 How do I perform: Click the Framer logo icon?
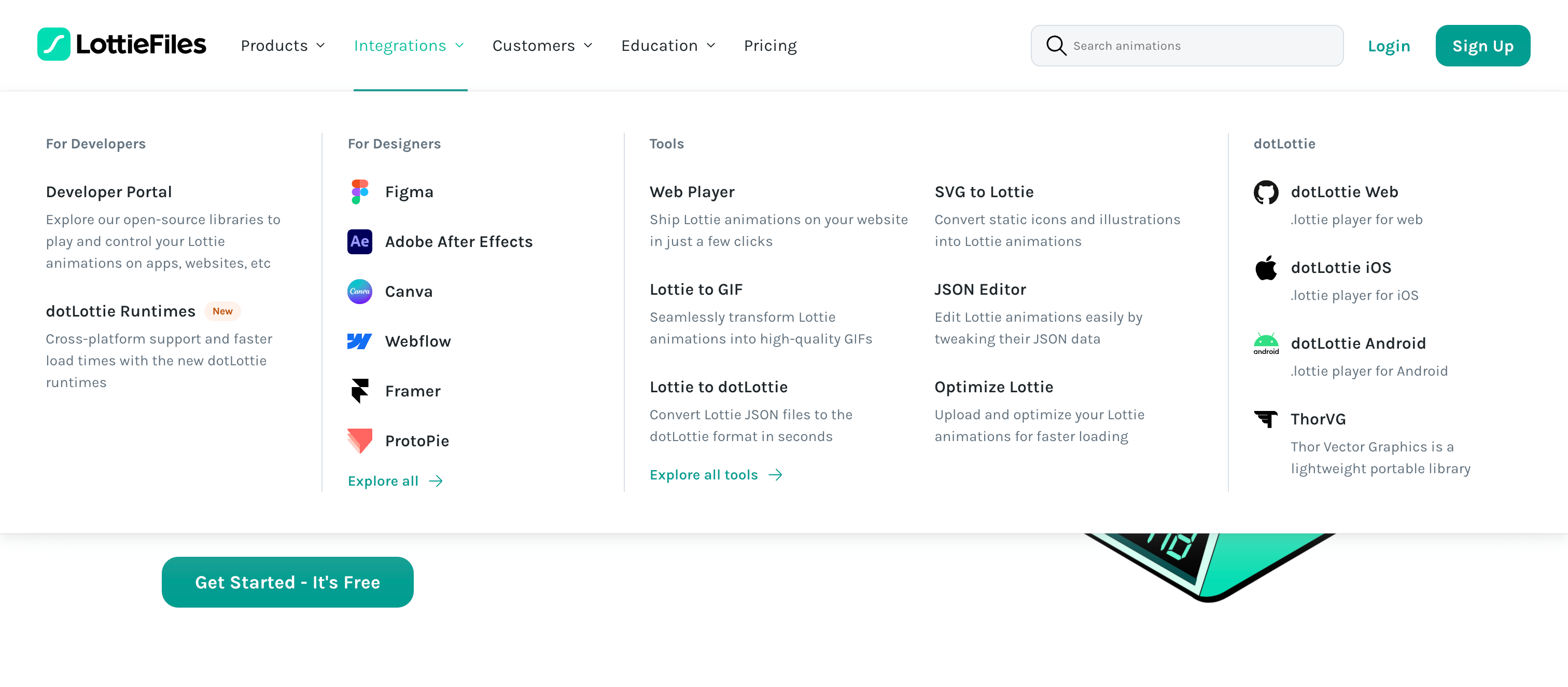click(x=360, y=391)
